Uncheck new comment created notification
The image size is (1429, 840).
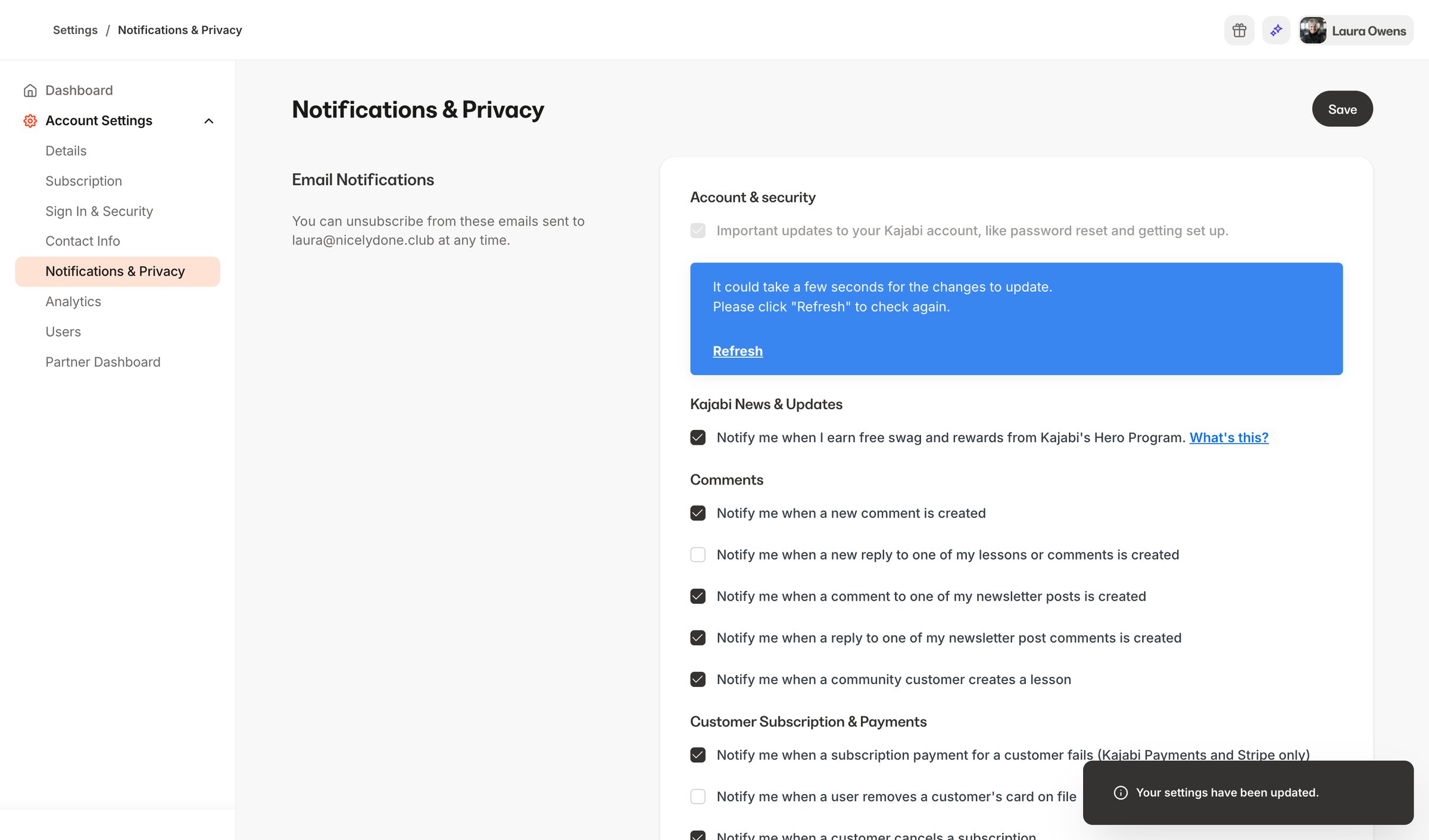tap(698, 513)
